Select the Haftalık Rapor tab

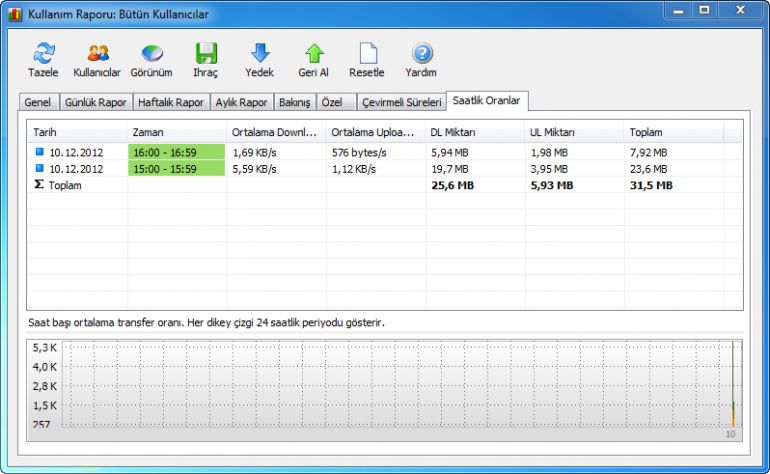click(171, 102)
